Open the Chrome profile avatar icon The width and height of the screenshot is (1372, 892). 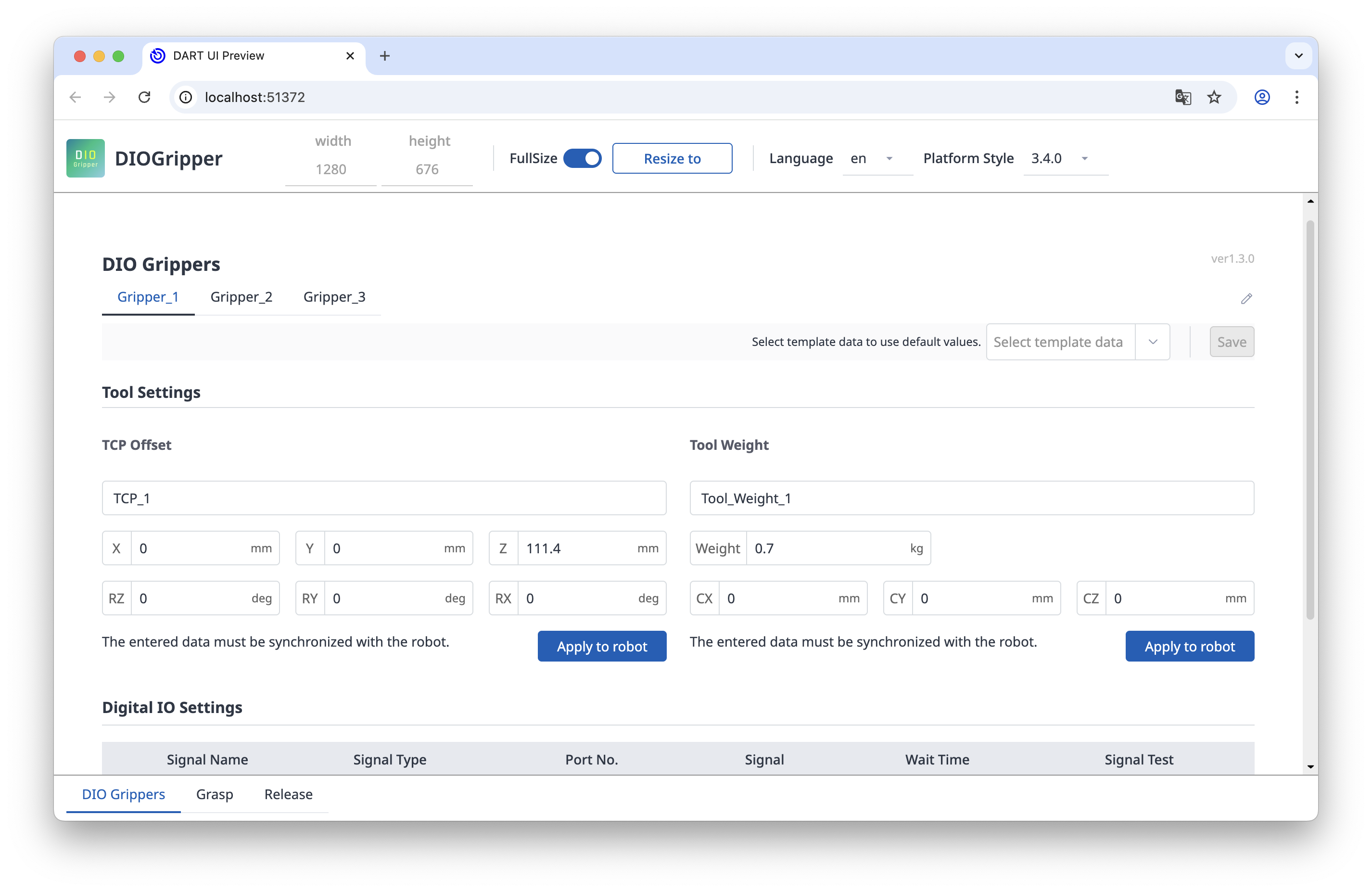point(1262,97)
